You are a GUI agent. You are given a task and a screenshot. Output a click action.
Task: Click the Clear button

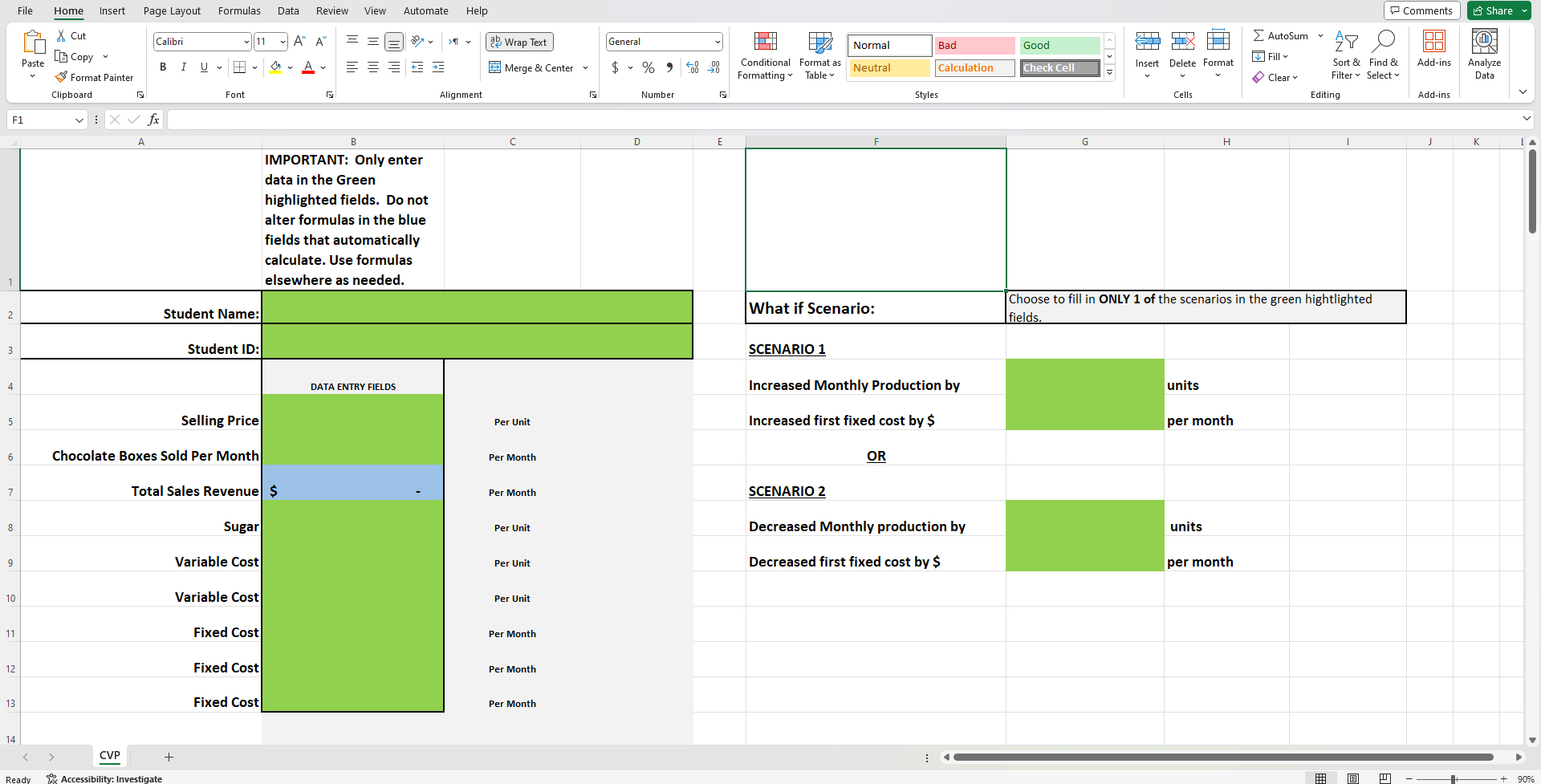(x=1275, y=77)
